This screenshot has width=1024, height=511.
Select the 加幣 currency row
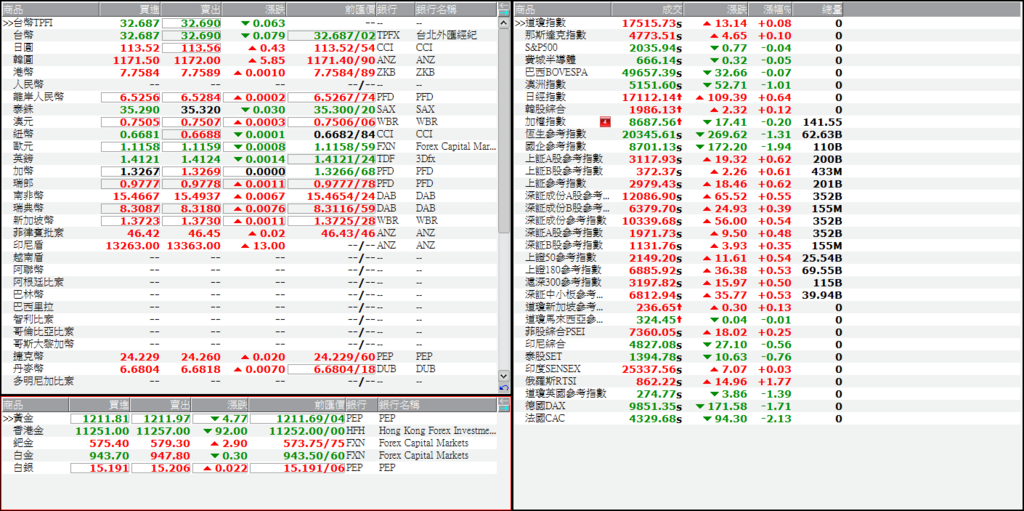[249, 171]
